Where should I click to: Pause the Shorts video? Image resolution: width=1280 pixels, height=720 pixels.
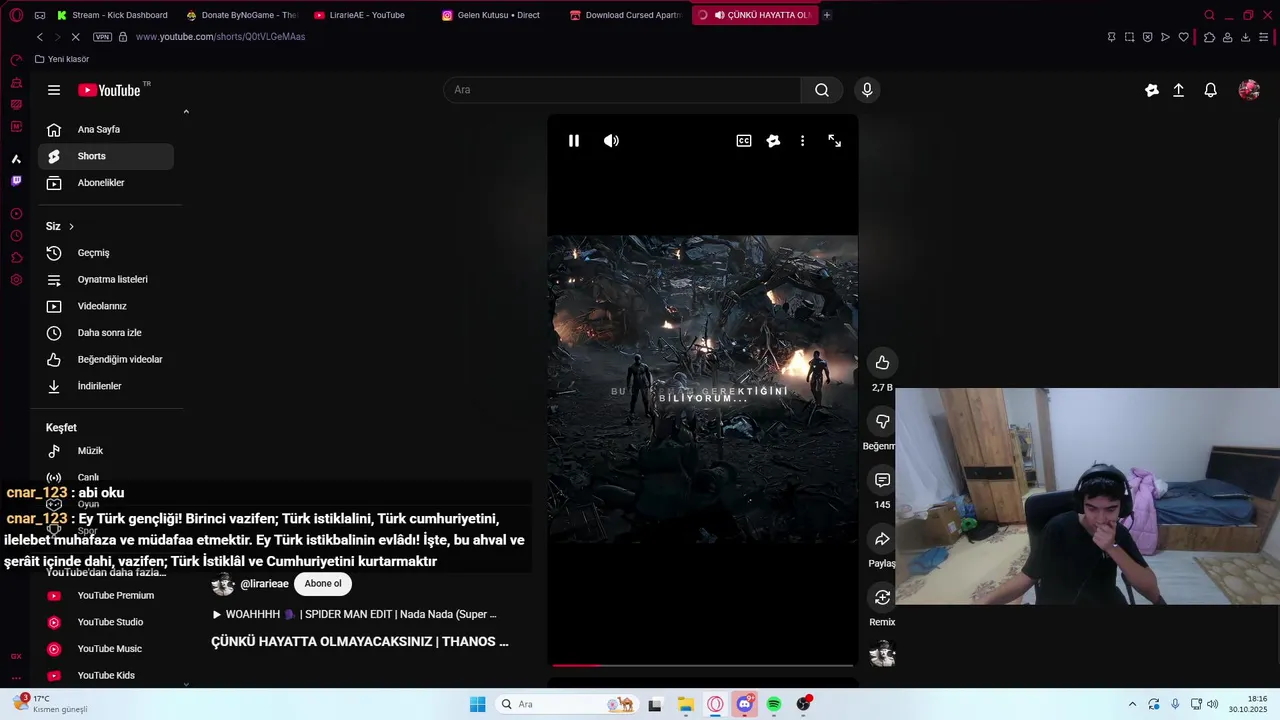574,141
